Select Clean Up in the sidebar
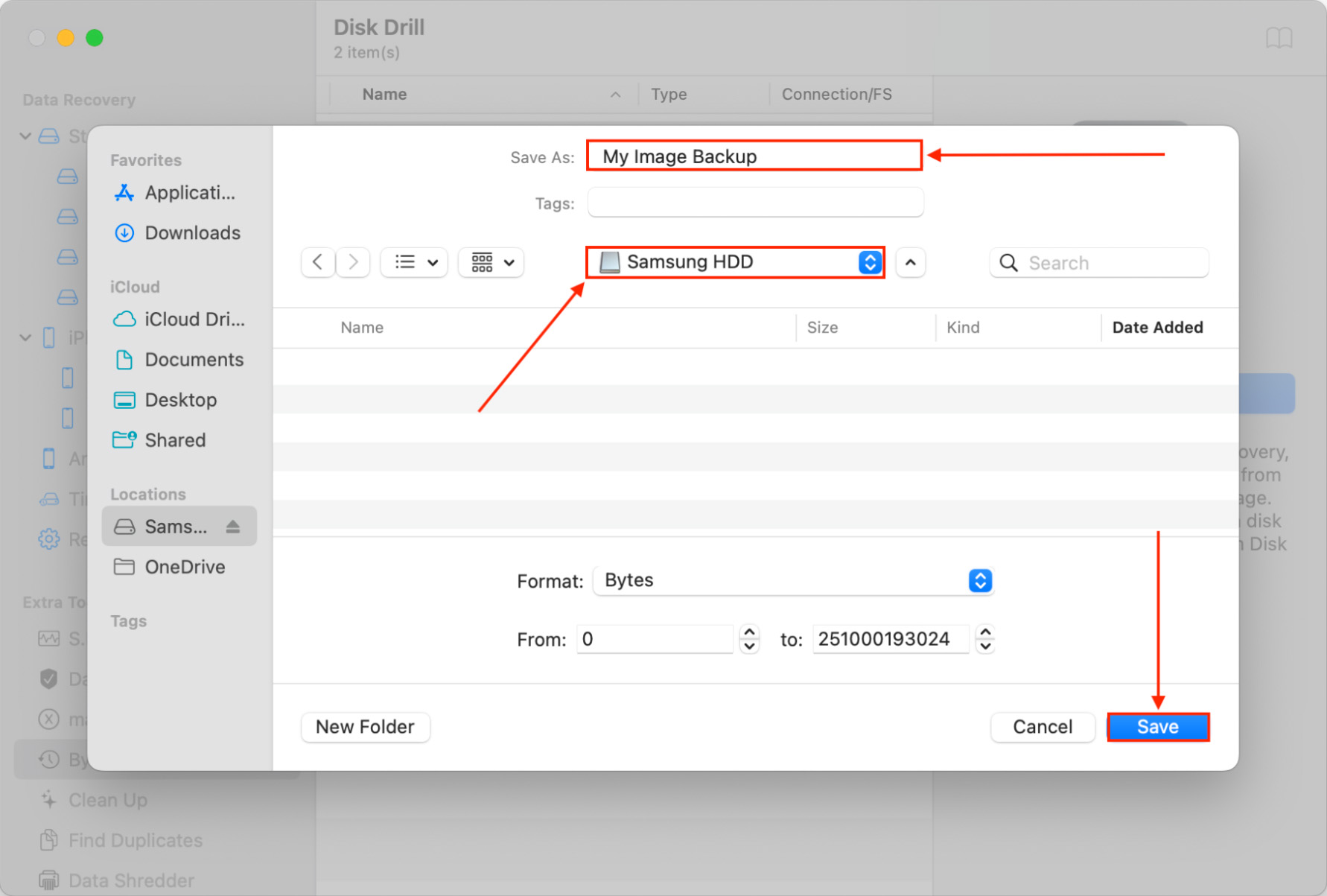The image size is (1327, 896). 107,800
